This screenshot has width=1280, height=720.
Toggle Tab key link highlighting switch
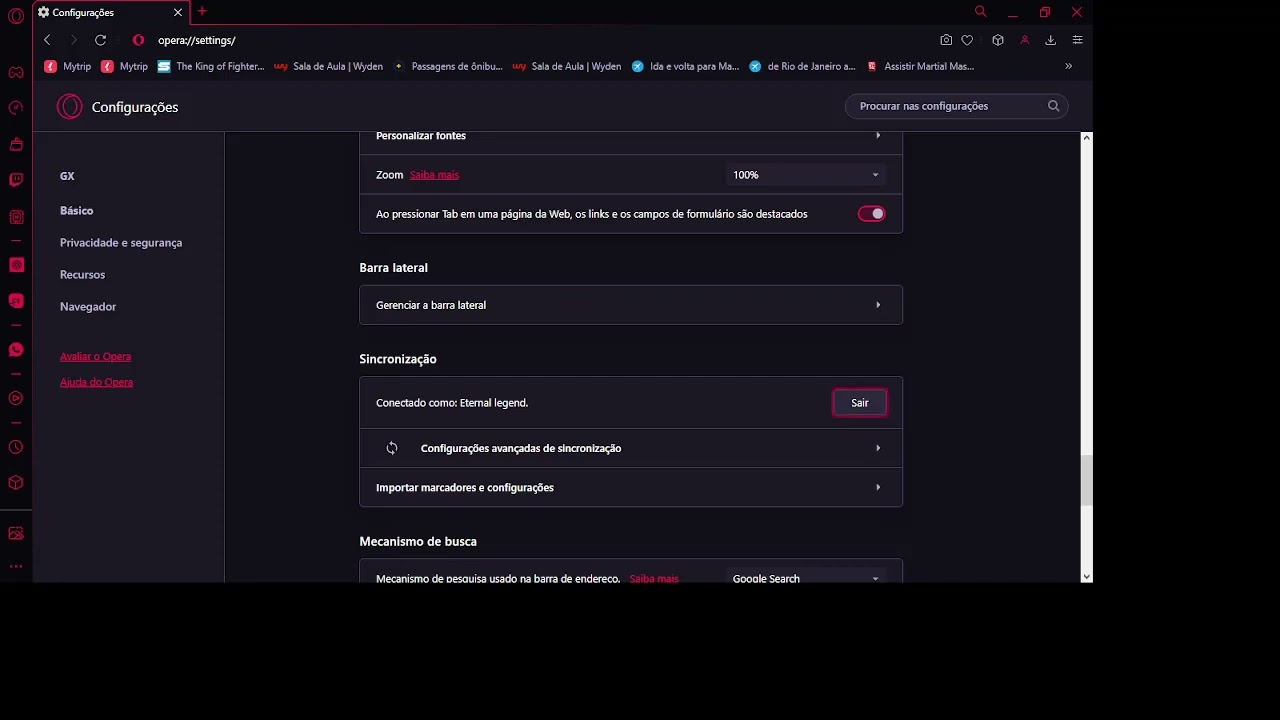coord(871,213)
